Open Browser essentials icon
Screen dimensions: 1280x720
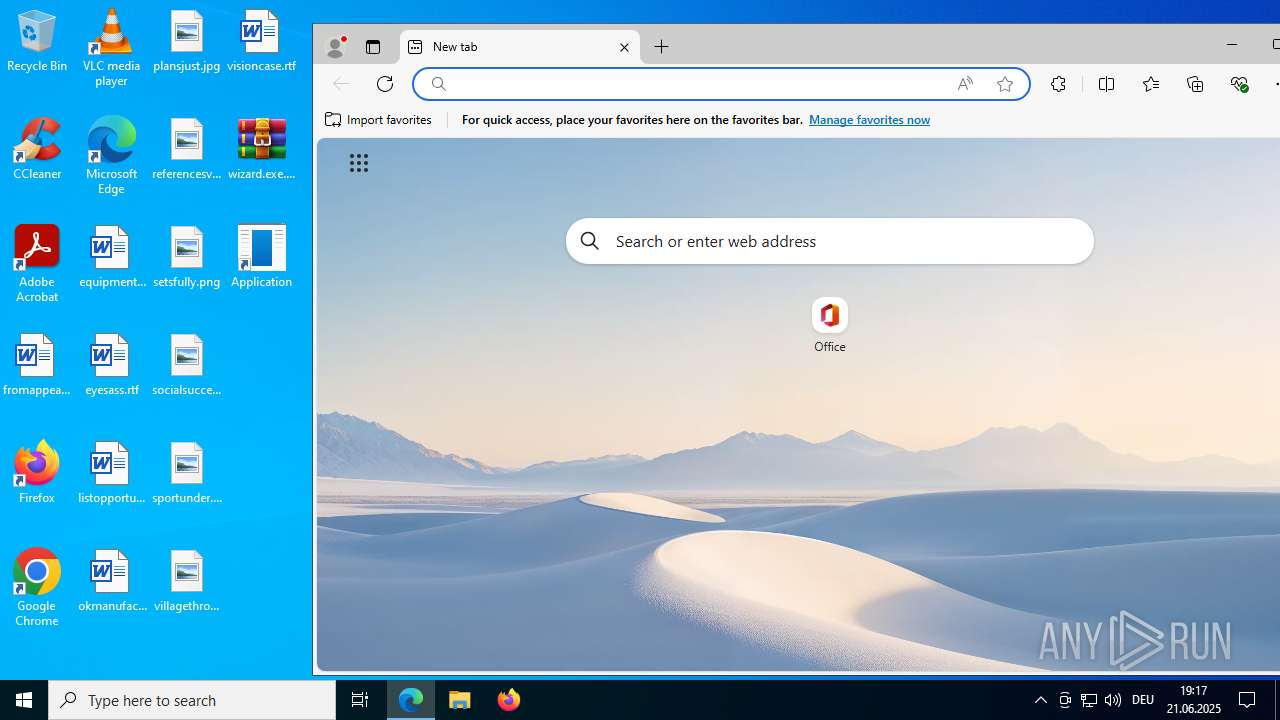tap(1239, 84)
